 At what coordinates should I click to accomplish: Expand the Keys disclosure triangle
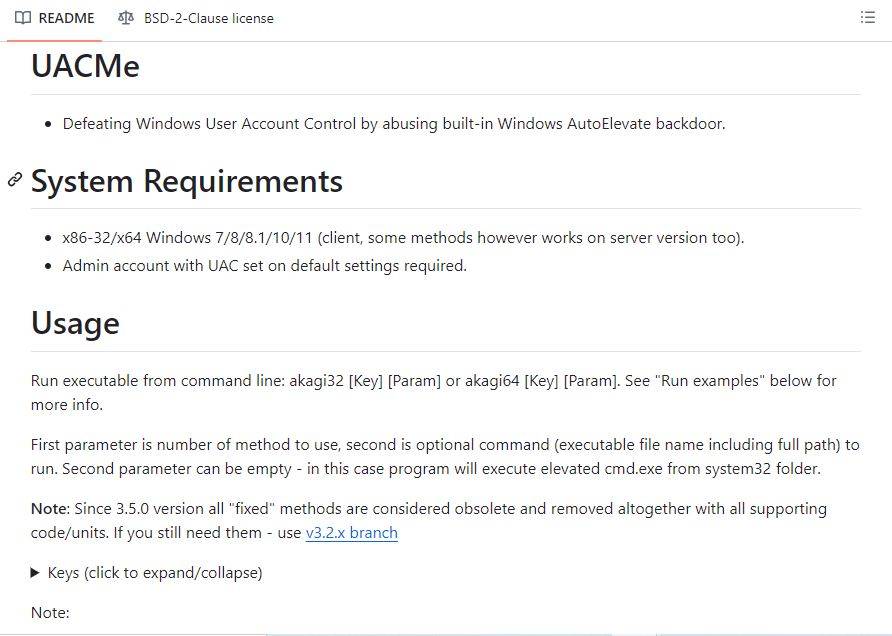[x=36, y=573]
